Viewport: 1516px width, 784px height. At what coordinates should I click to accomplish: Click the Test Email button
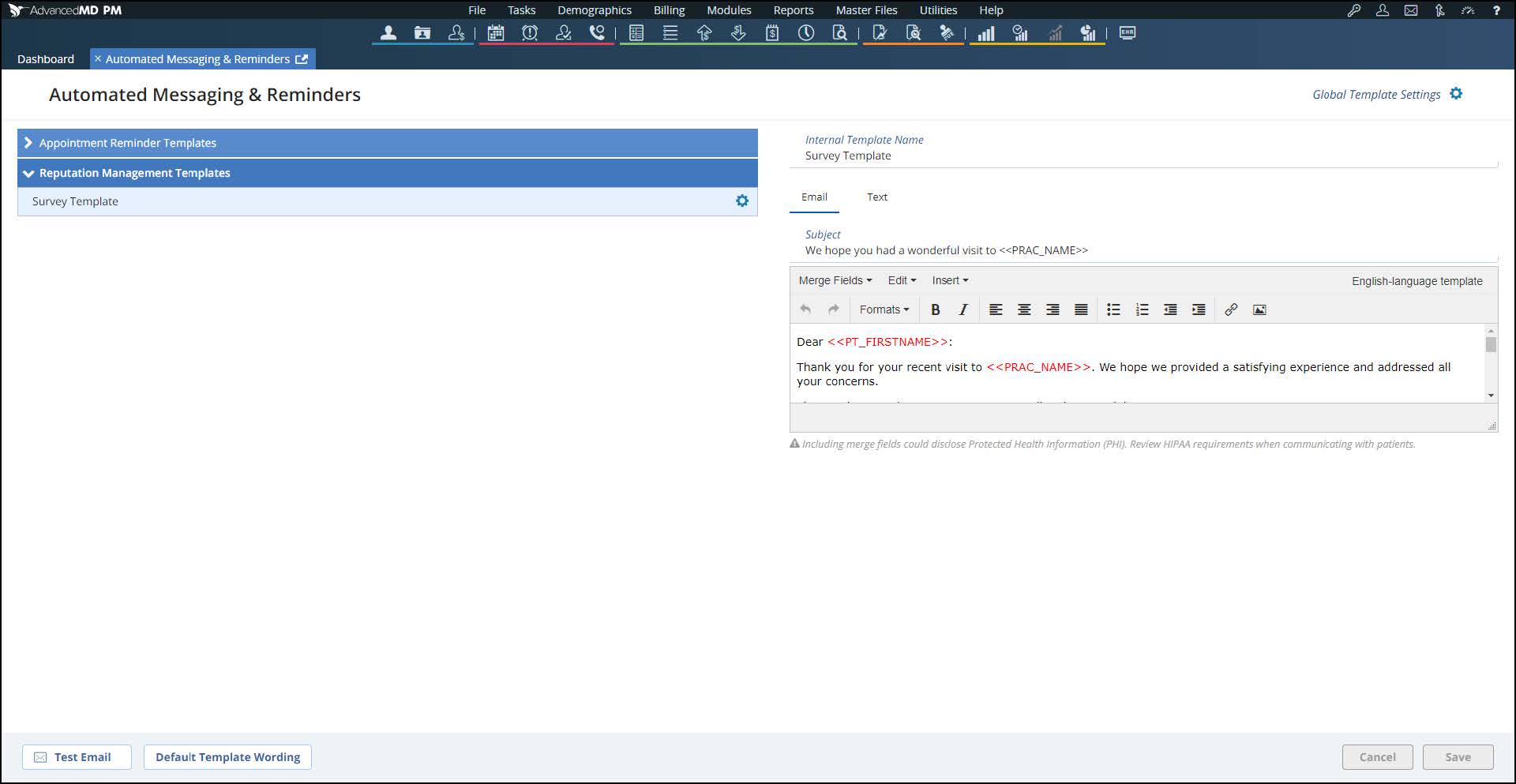77,757
